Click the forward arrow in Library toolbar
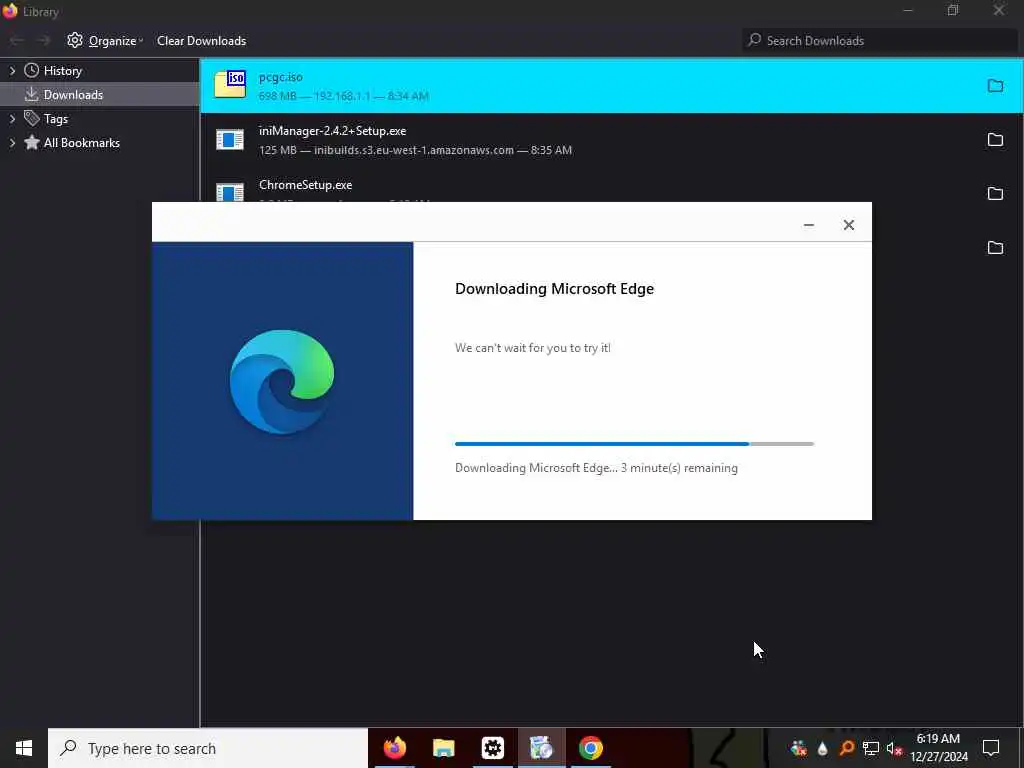The width and height of the screenshot is (1024, 768). [x=44, y=40]
